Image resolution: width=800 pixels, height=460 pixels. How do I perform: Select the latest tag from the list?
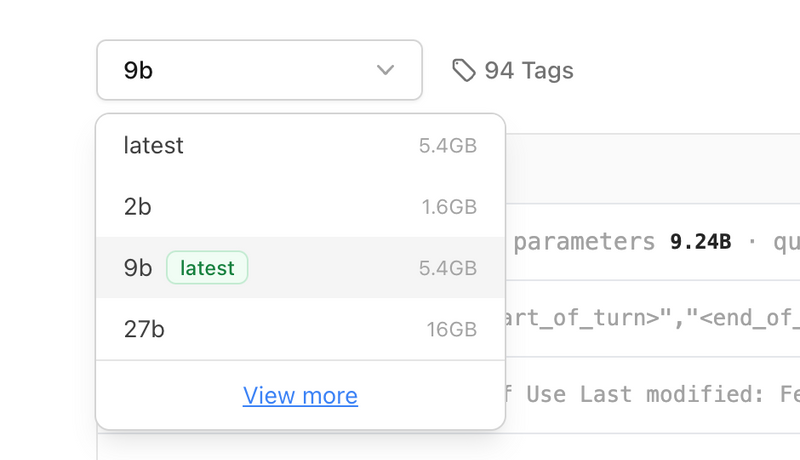[x=154, y=146]
